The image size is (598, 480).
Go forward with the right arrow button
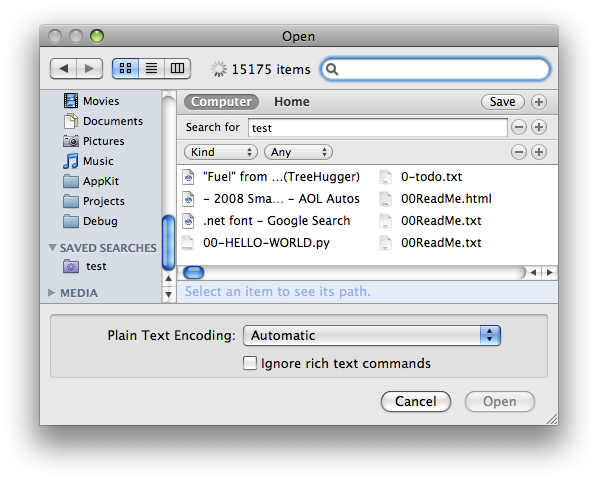[x=90, y=69]
